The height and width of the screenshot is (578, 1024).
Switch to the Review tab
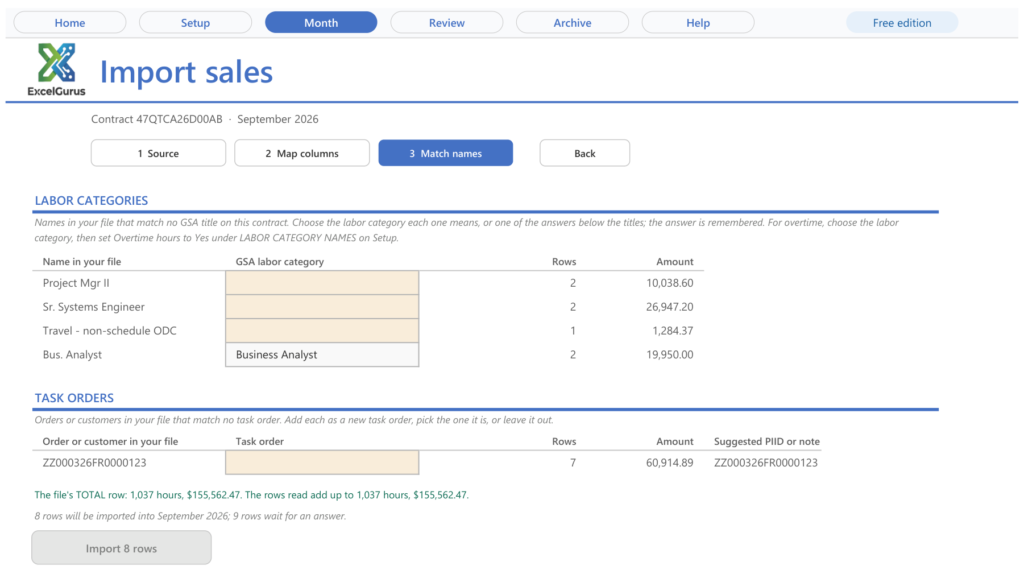coord(447,23)
